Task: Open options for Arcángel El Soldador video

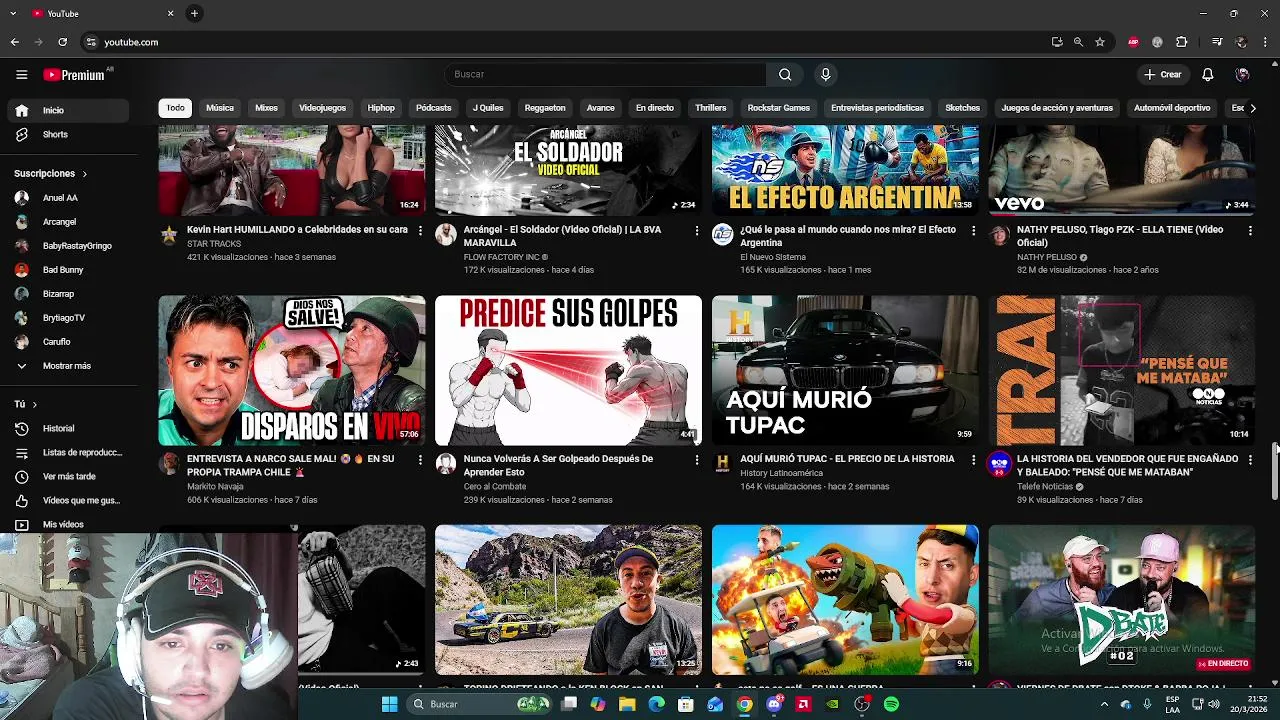Action: click(697, 230)
